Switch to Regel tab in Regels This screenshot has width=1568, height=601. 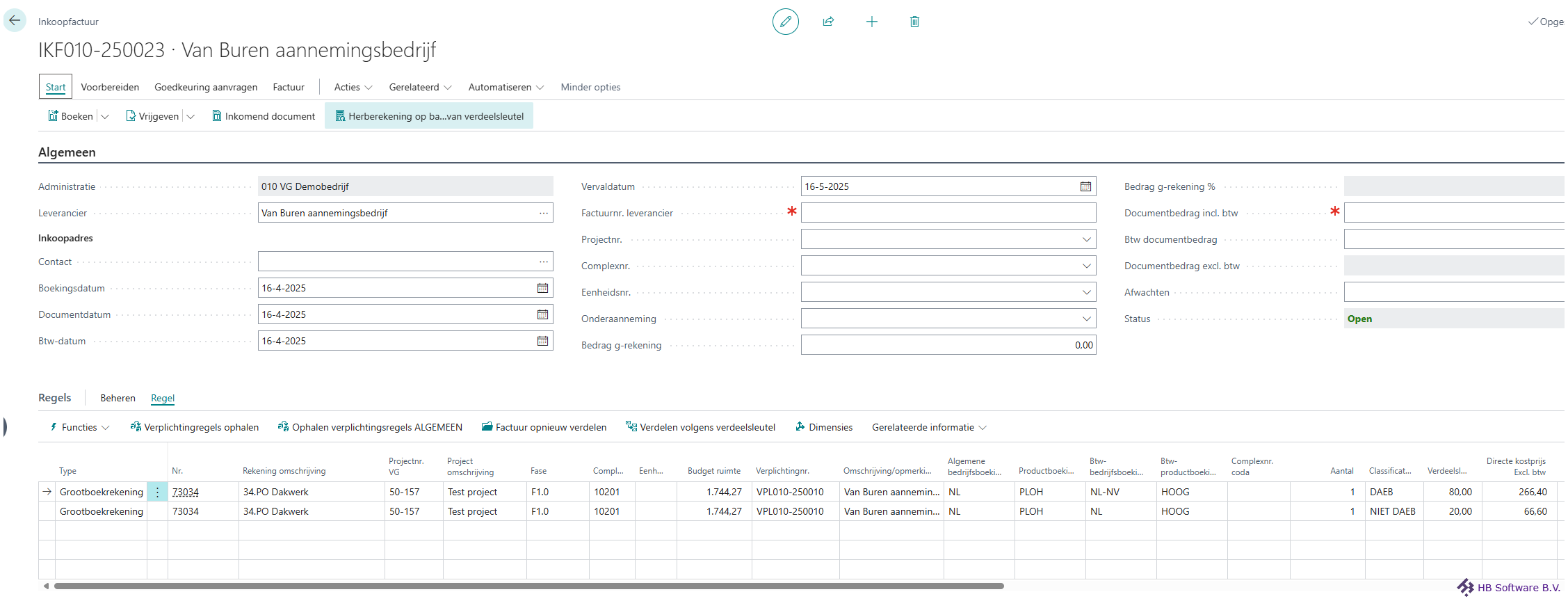click(163, 398)
